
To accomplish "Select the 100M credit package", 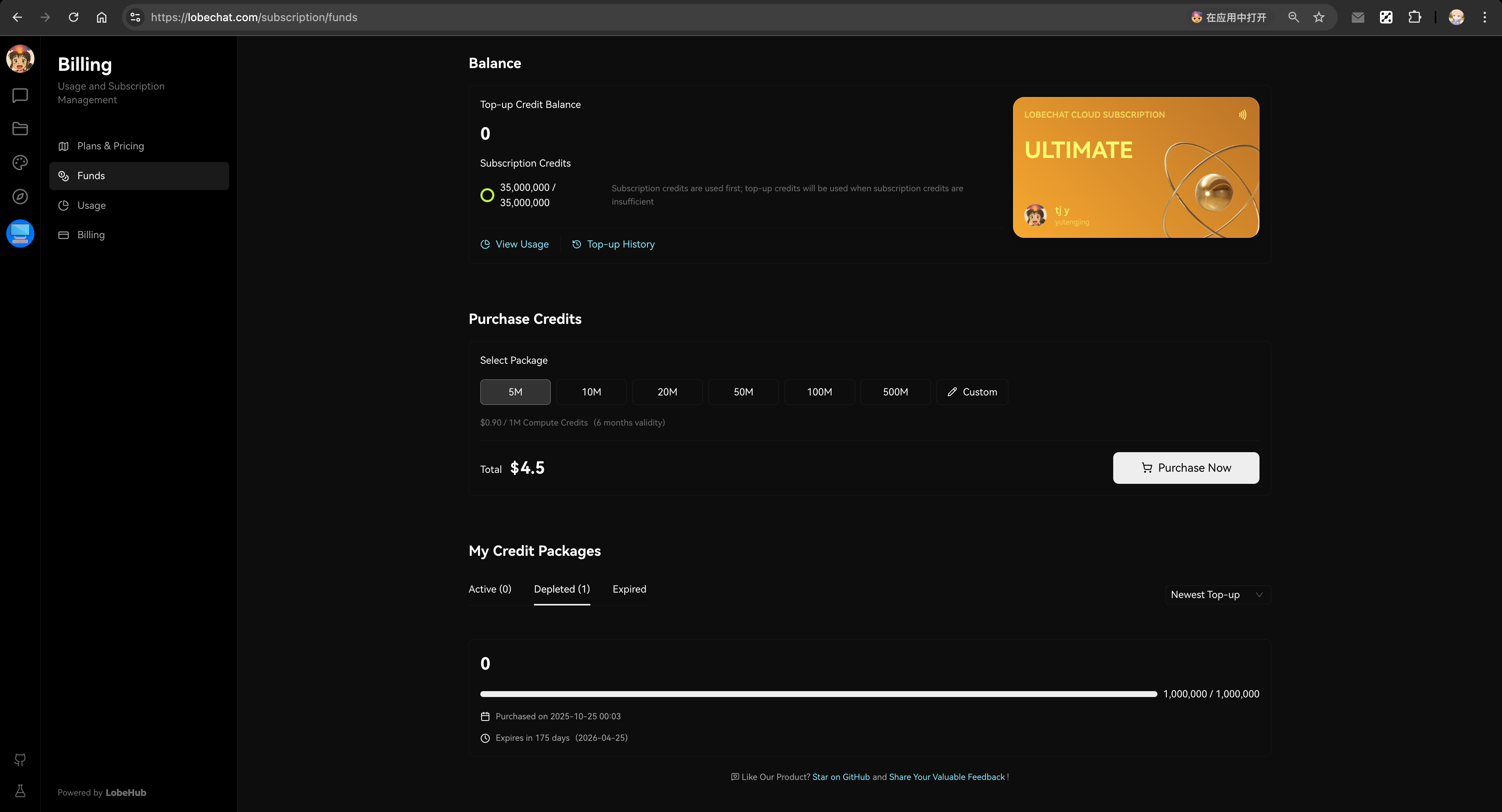I will point(819,392).
